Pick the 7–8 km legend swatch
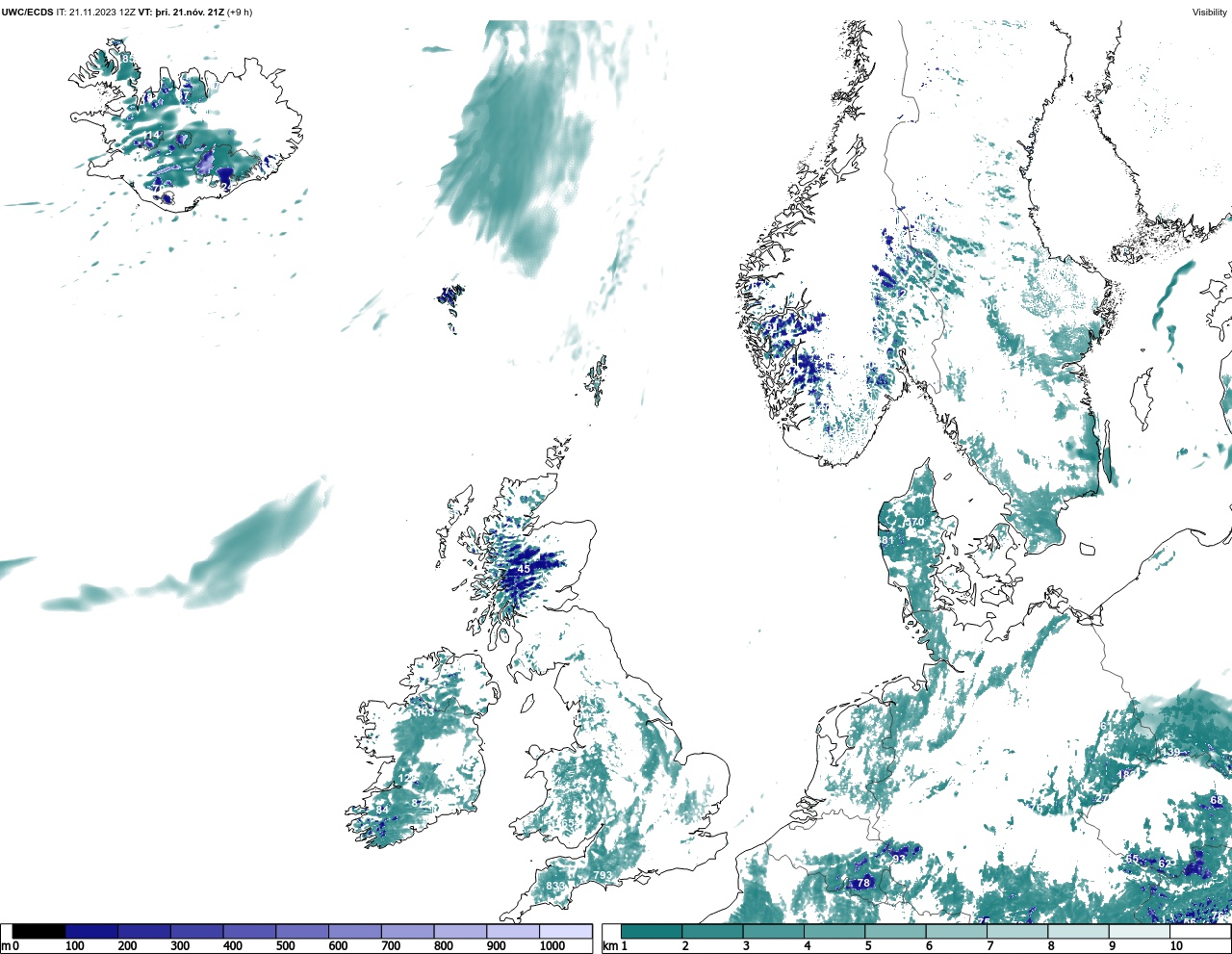Image resolution: width=1232 pixels, height=954 pixels. [x=1017, y=932]
